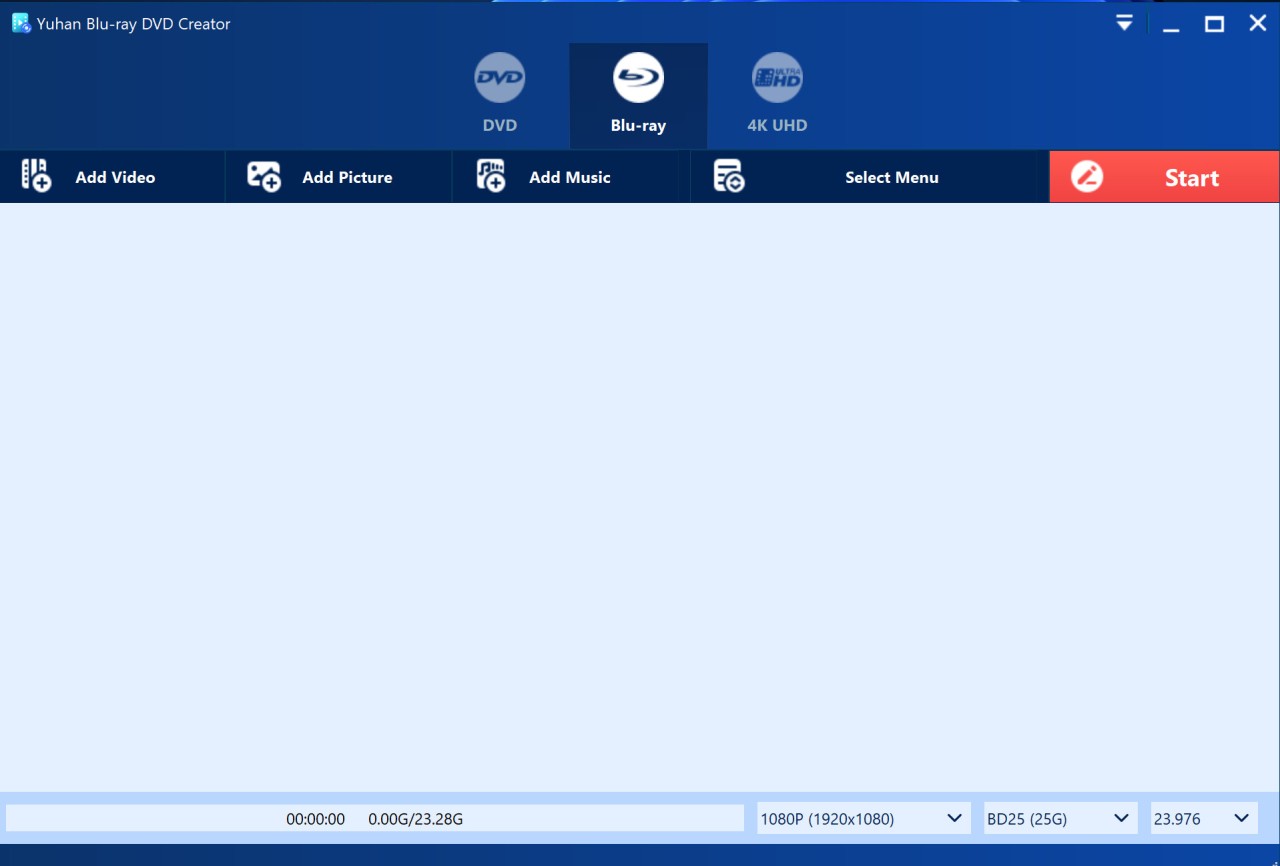Maximize the Blu-ray DVD Creator window
Image resolution: width=1280 pixels, height=866 pixels.
pyautogui.click(x=1214, y=23)
